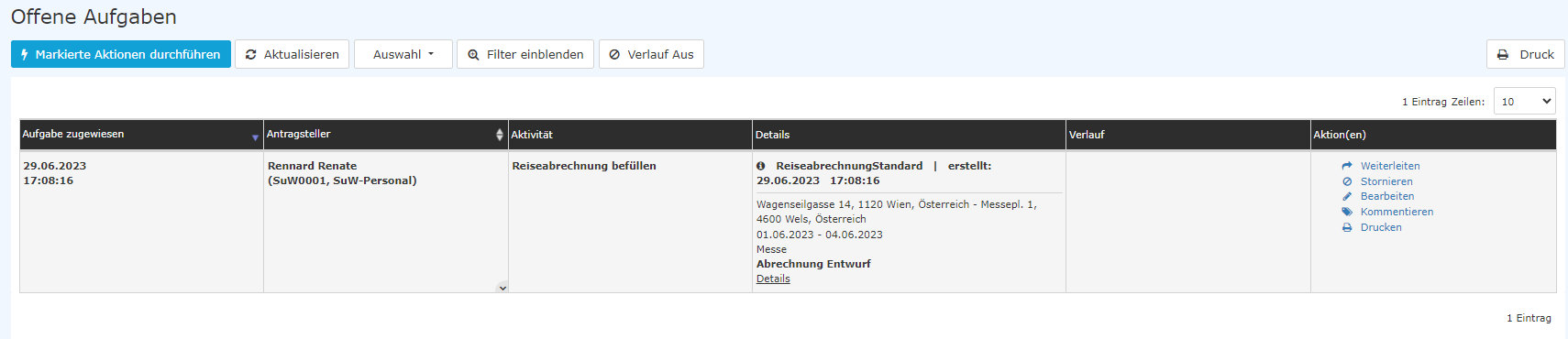Click the refresh arrows icon

pos(251,55)
